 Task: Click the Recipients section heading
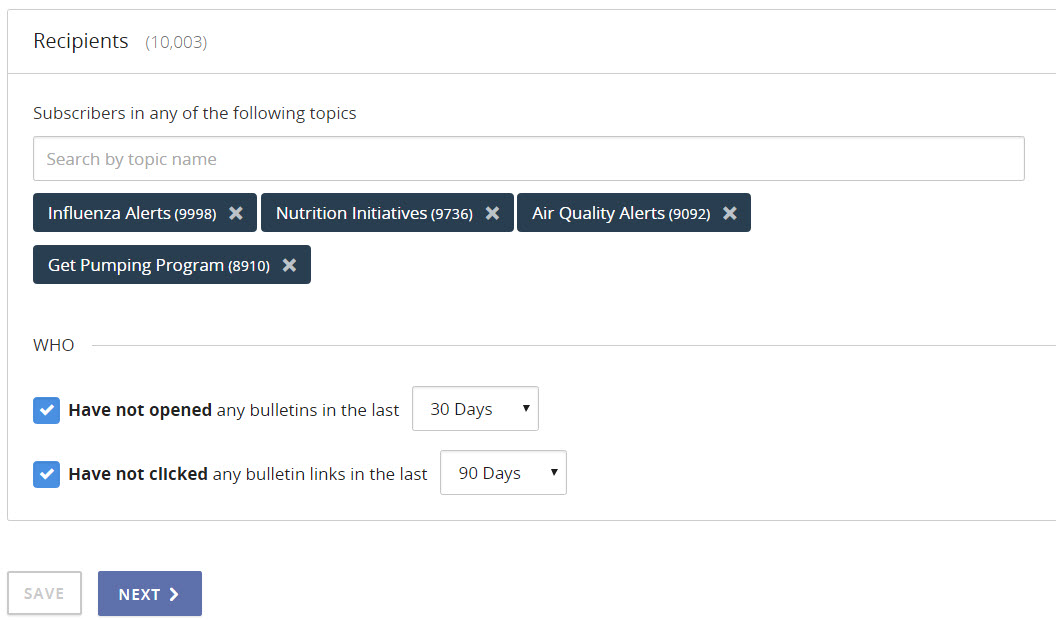[81, 41]
